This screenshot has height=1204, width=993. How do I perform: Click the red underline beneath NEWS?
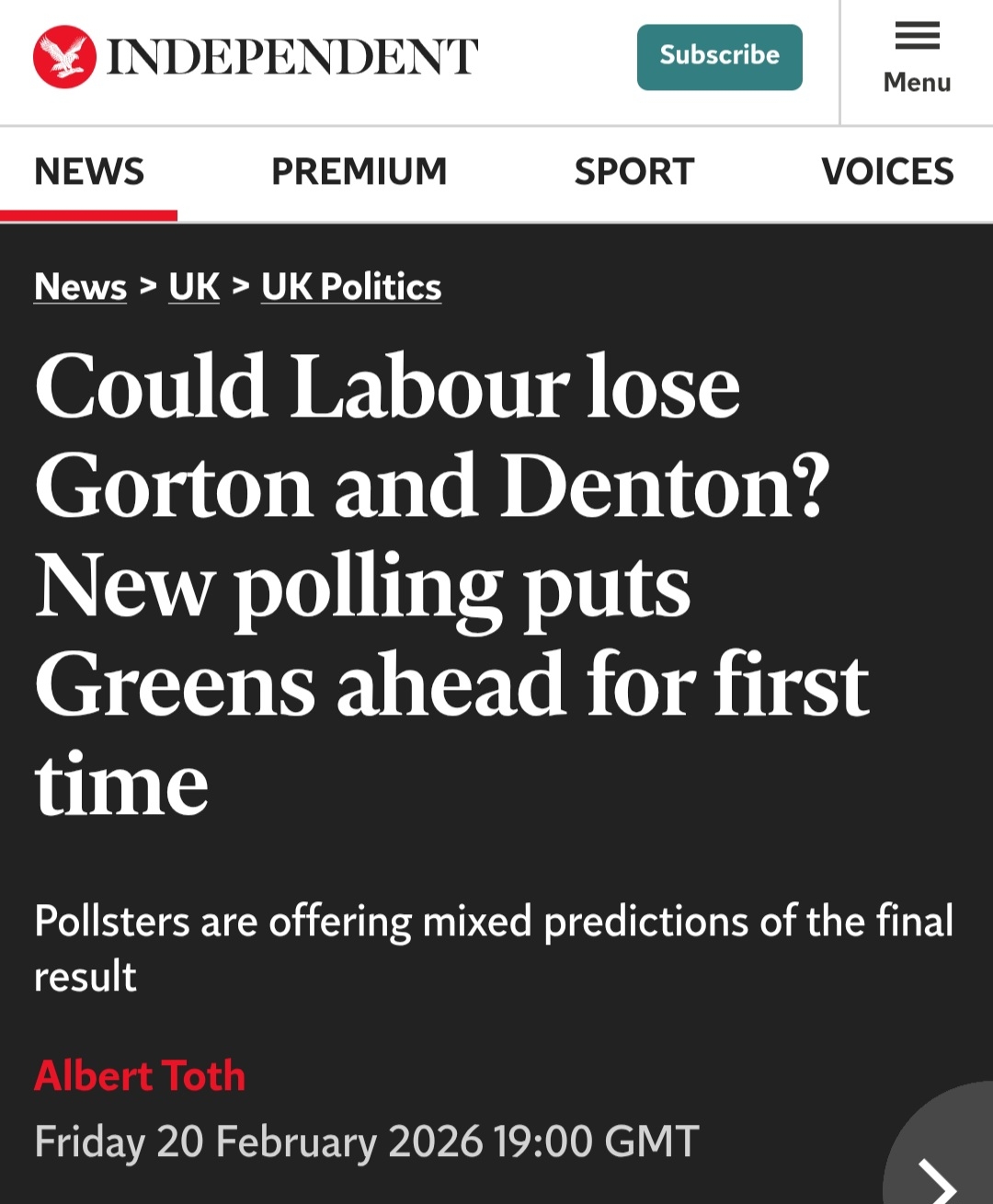[x=88, y=216]
